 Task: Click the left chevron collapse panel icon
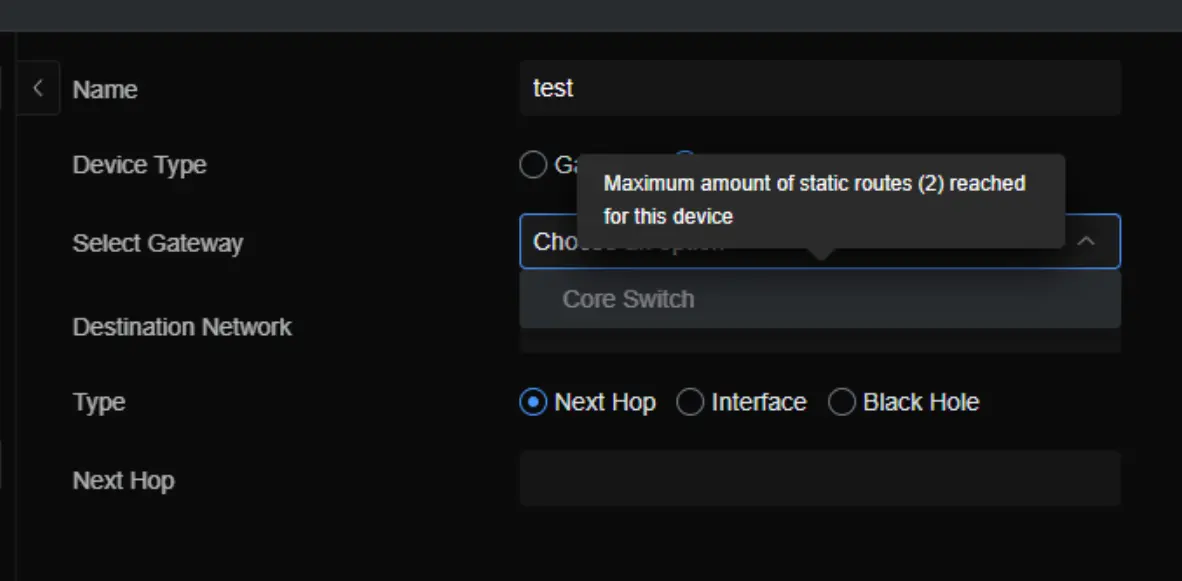point(38,88)
